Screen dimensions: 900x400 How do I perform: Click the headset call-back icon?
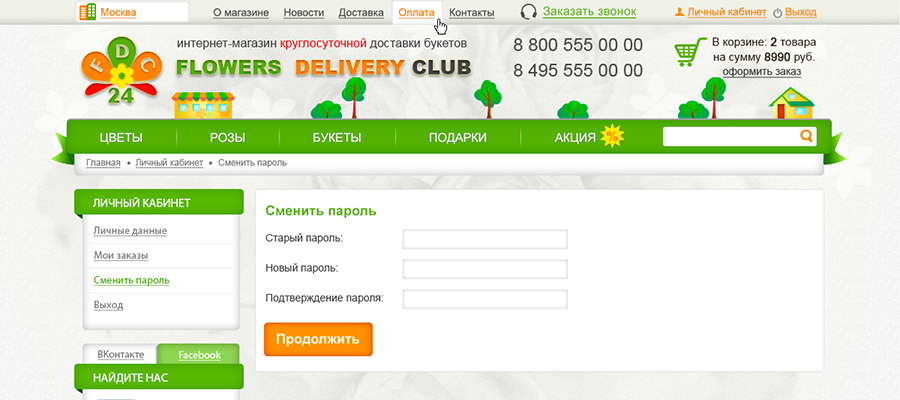[529, 12]
